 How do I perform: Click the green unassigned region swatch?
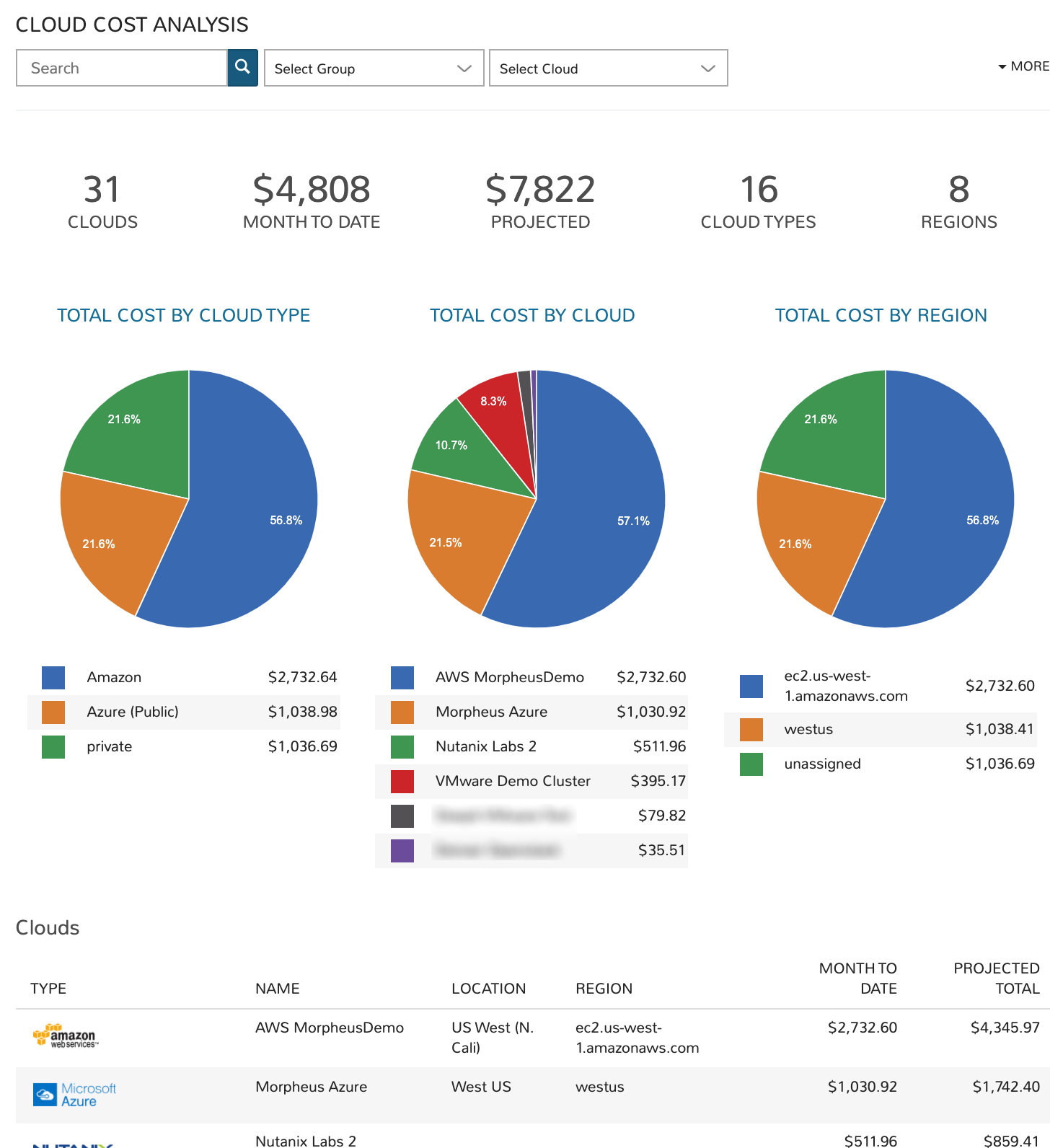click(x=751, y=764)
